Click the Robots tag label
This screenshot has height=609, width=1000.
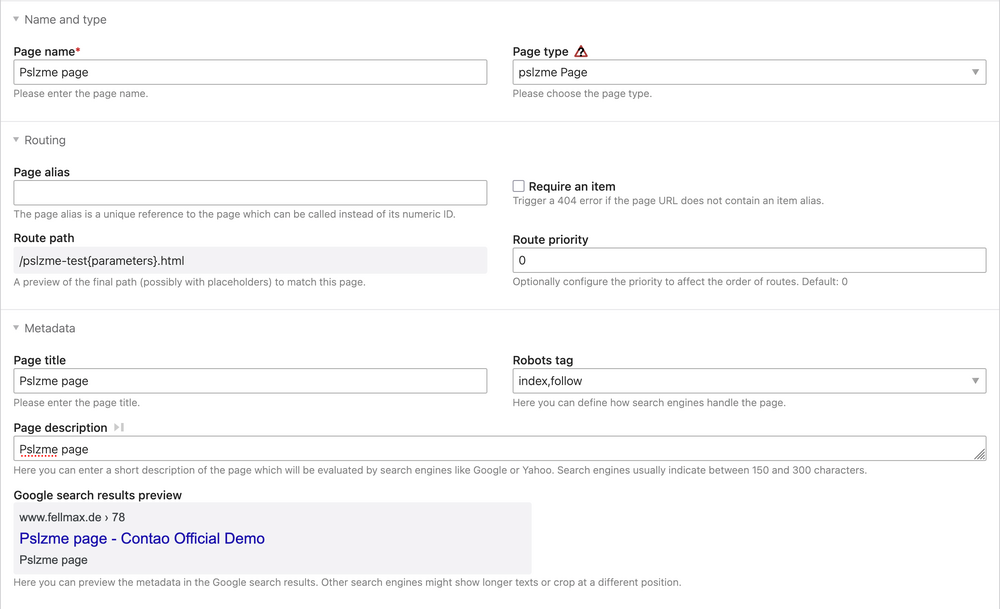tap(543, 360)
